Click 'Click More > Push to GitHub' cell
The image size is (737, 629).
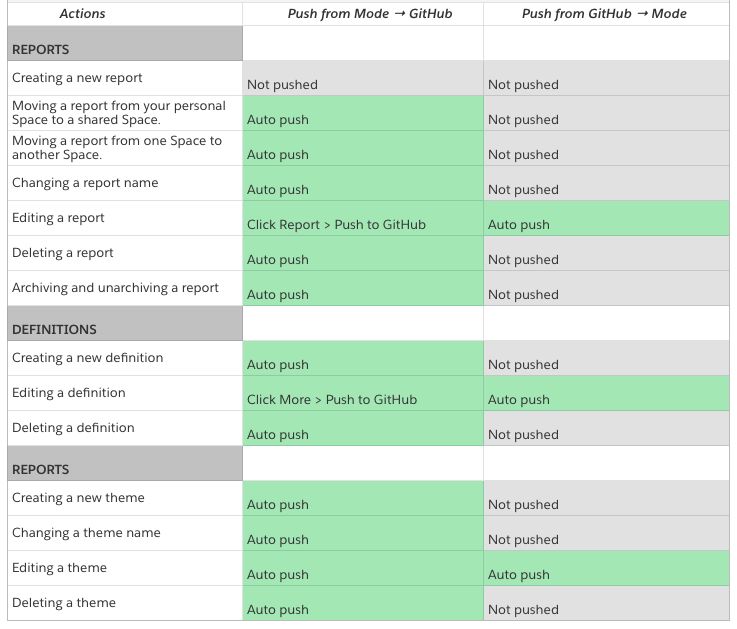click(x=363, y=393)
